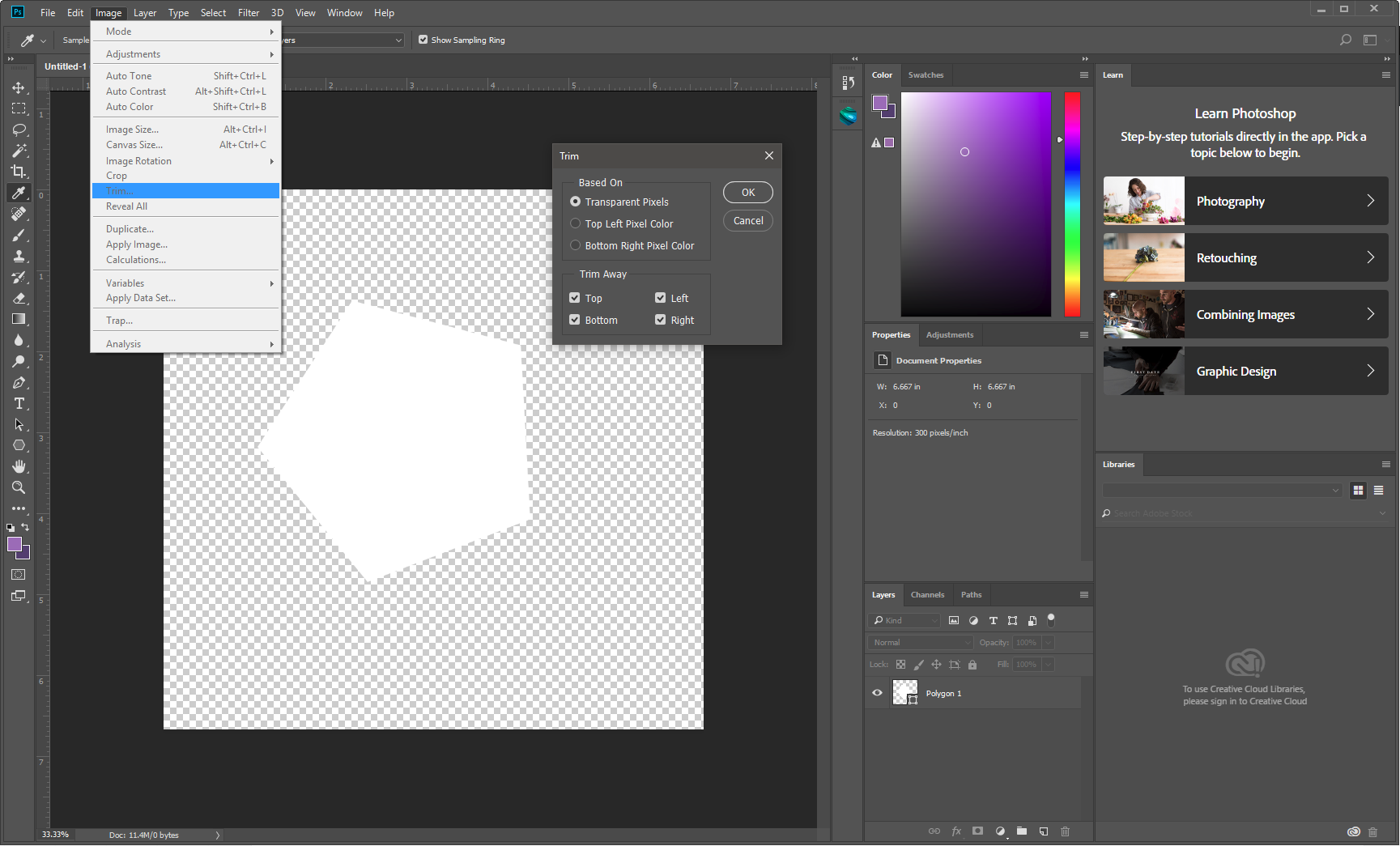This screenshot has width=1400, height=846.
Task: Click OK in Trim dialog
Action: tap(748, 193)
